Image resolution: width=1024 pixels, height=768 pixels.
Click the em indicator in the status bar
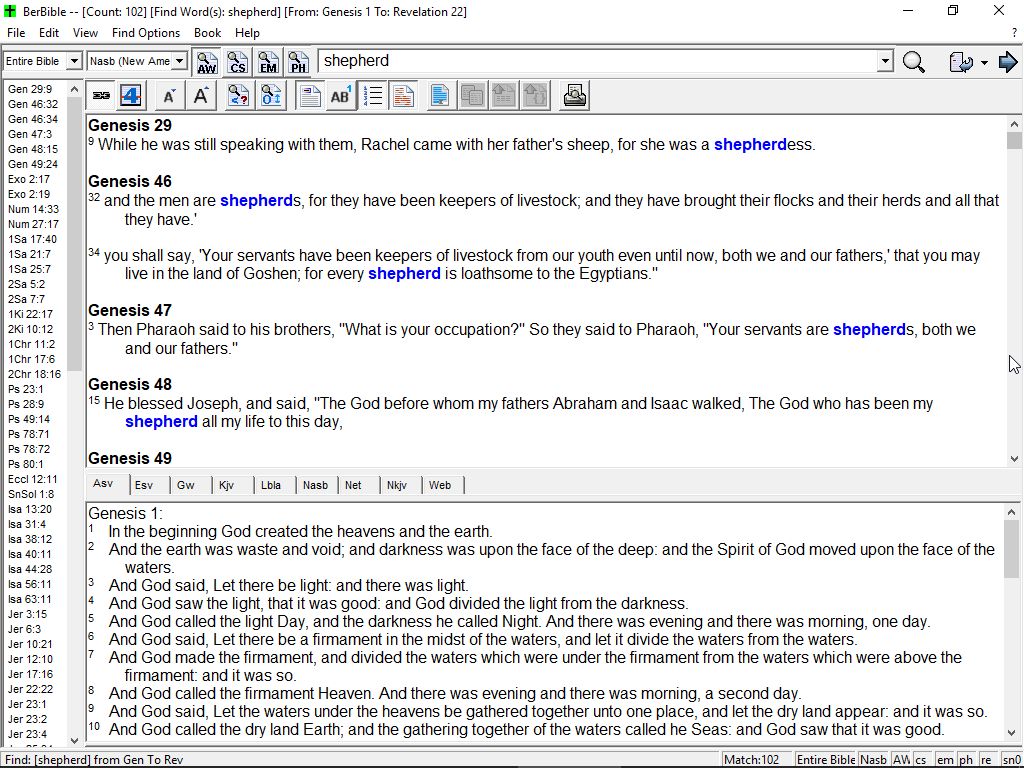[945, 760]
